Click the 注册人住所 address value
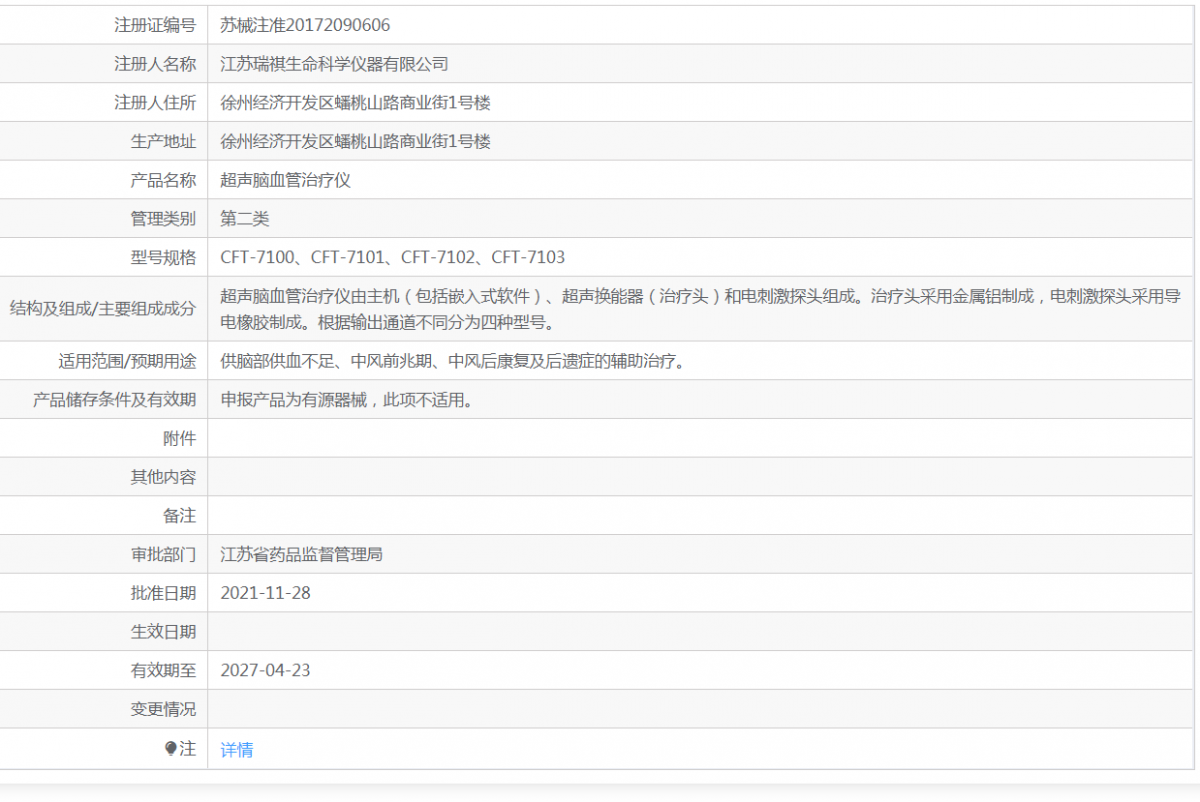Screen dimensions: 1200x802 click(x=355, y=103)
